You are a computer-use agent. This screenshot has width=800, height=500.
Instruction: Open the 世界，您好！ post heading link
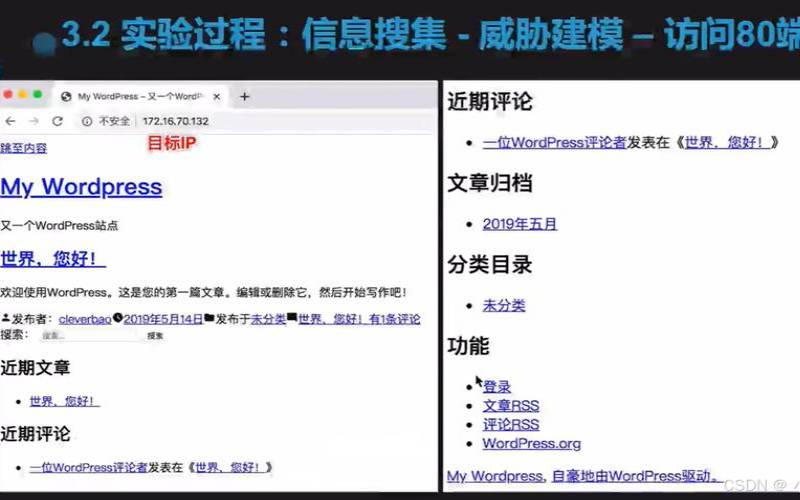pyautogui.click(x=53, y=259)
